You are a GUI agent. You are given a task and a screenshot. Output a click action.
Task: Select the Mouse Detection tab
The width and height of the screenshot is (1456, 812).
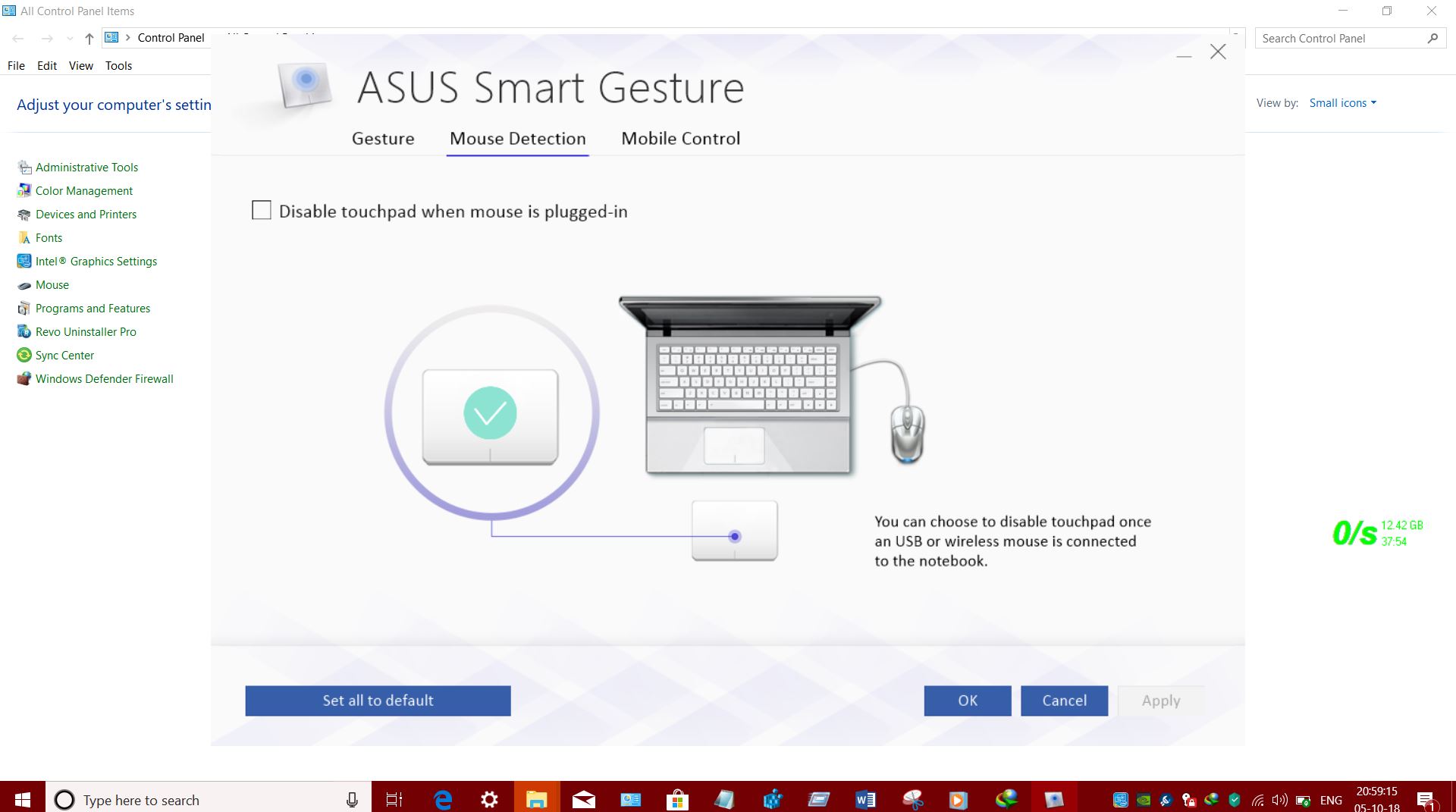(x=518, y=139)
